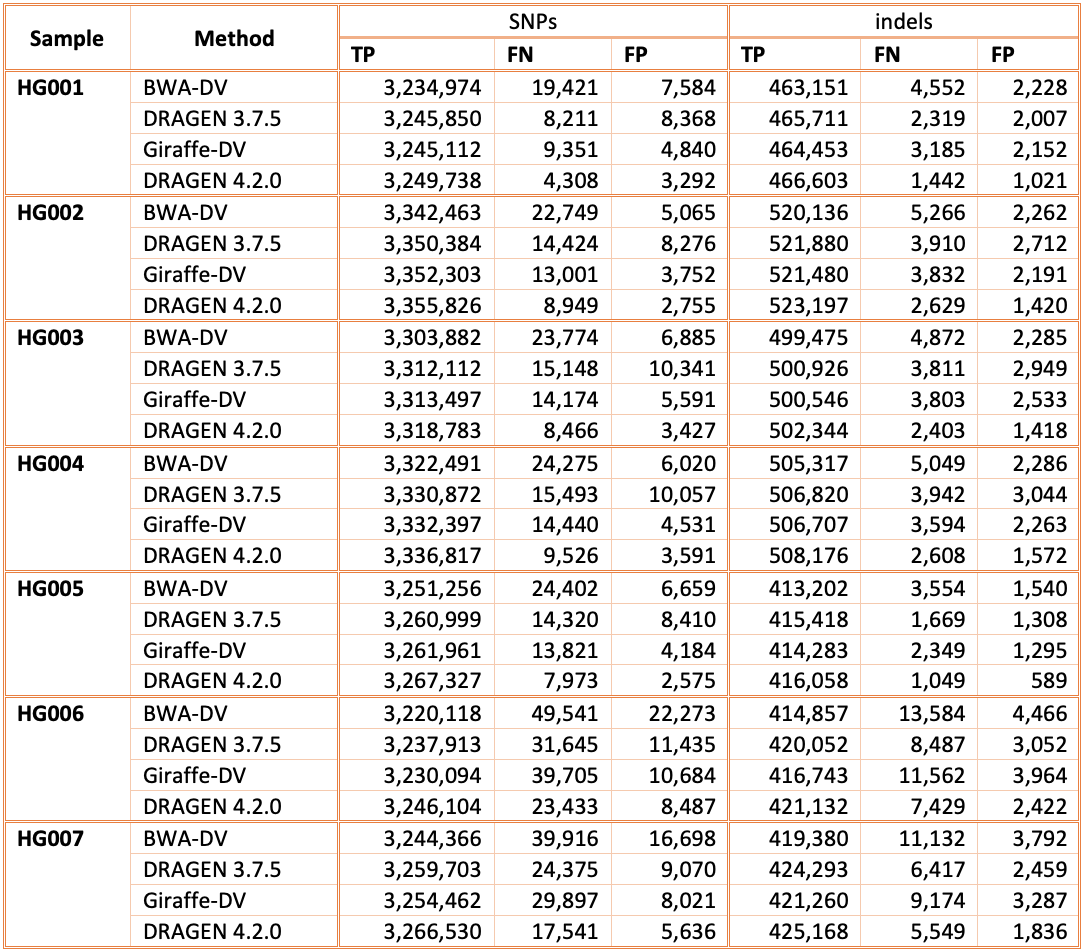The height and width of the screenshot is (952, 1084).
Task: Select the HG007 sample cell
Action: [x=50, y=838]
